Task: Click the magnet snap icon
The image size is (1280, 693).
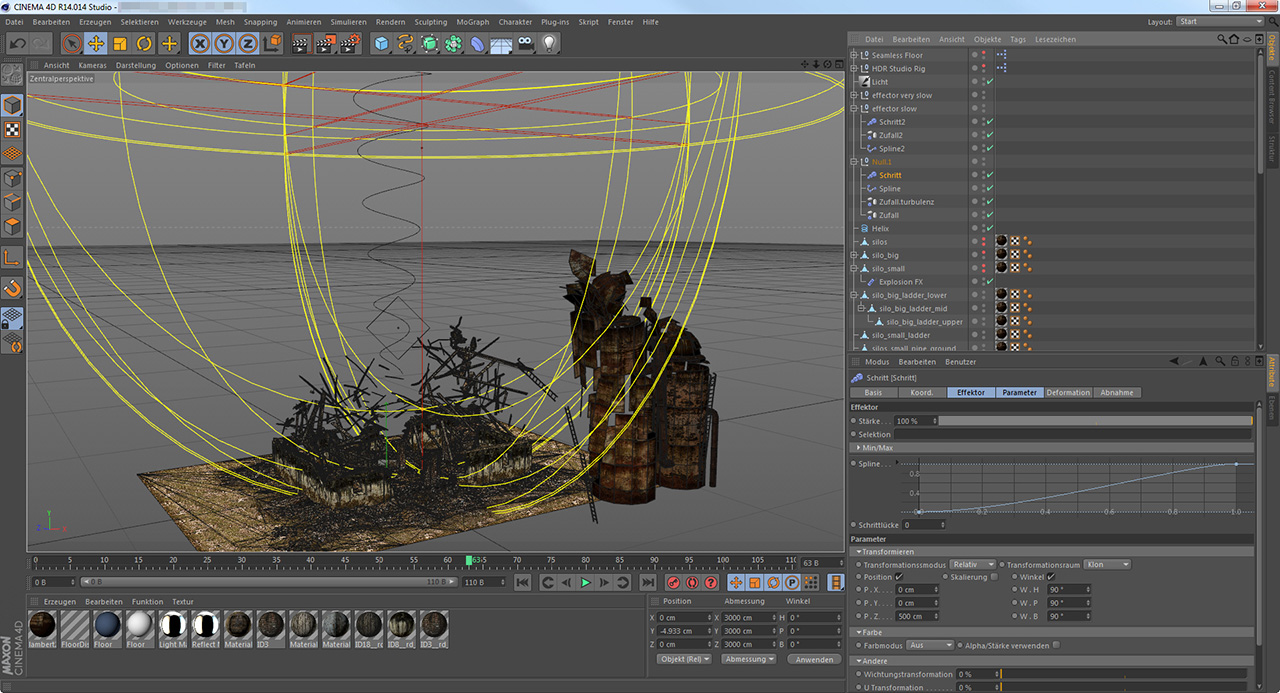Action: click(12, 288)
